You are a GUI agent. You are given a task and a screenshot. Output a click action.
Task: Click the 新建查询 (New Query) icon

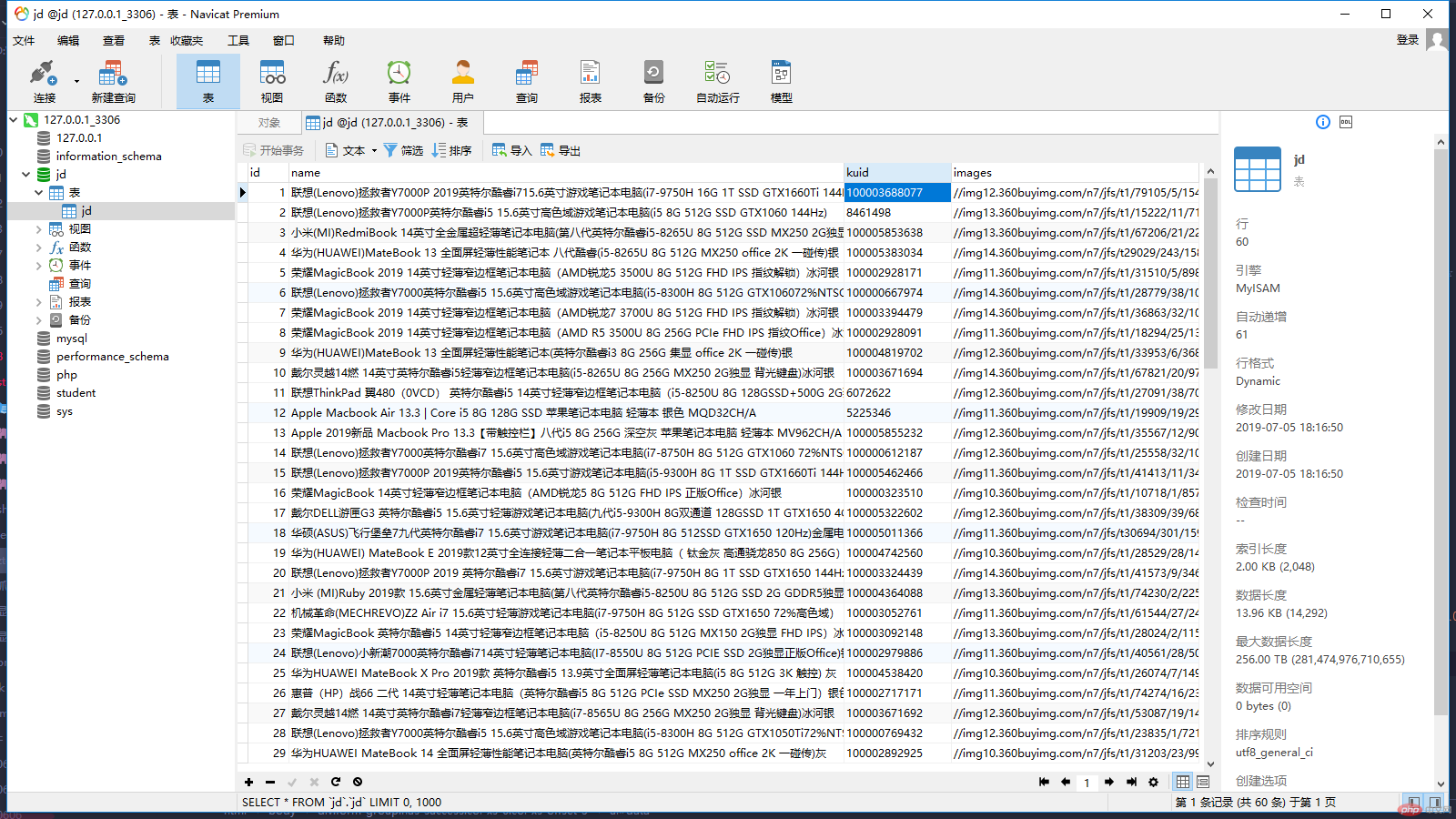pyautogui.click(x=113, y=81)
